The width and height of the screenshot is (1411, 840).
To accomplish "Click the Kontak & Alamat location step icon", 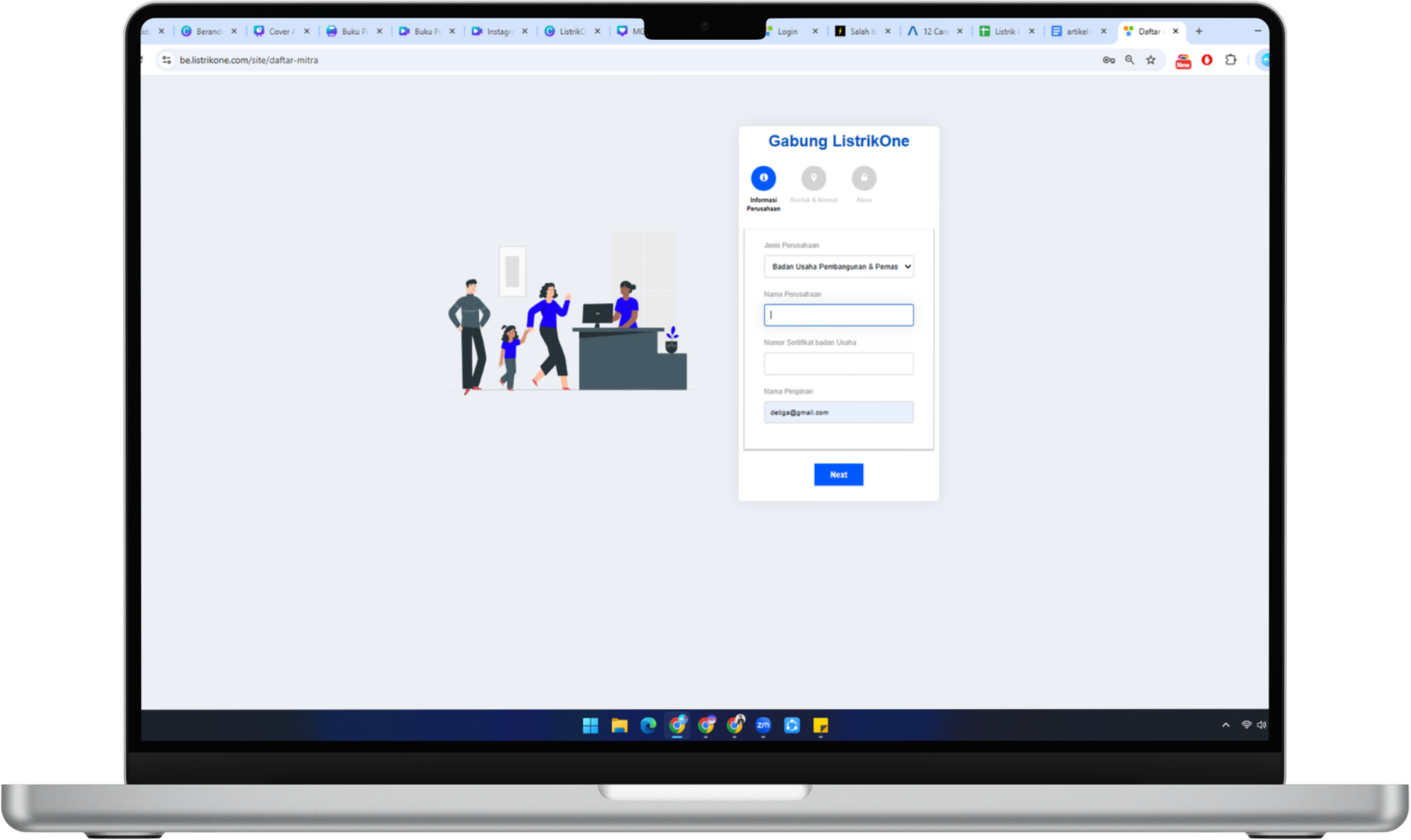I will tap(814, 178).
